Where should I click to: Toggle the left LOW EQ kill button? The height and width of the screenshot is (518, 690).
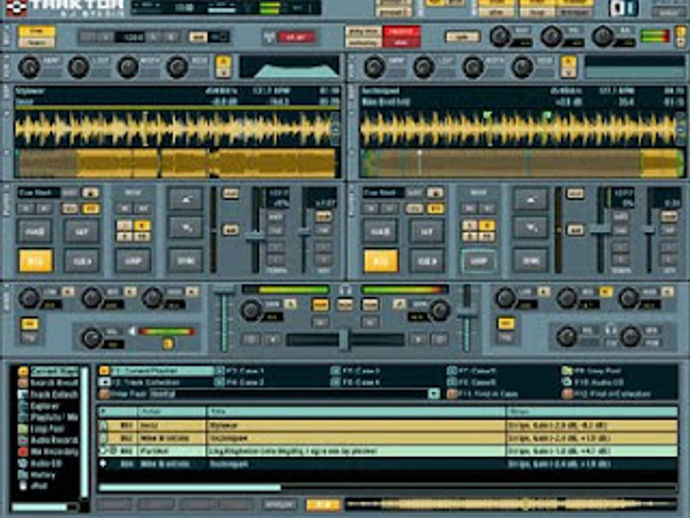click(x=68, y=292)
